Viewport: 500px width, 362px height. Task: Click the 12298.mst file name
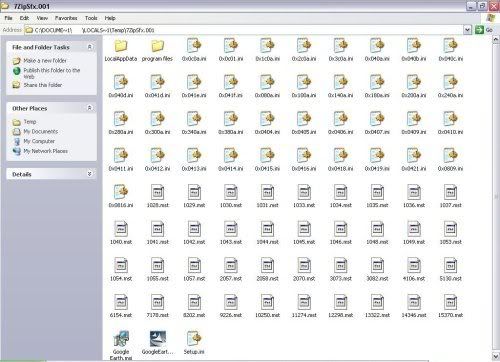tap(340, 315)
